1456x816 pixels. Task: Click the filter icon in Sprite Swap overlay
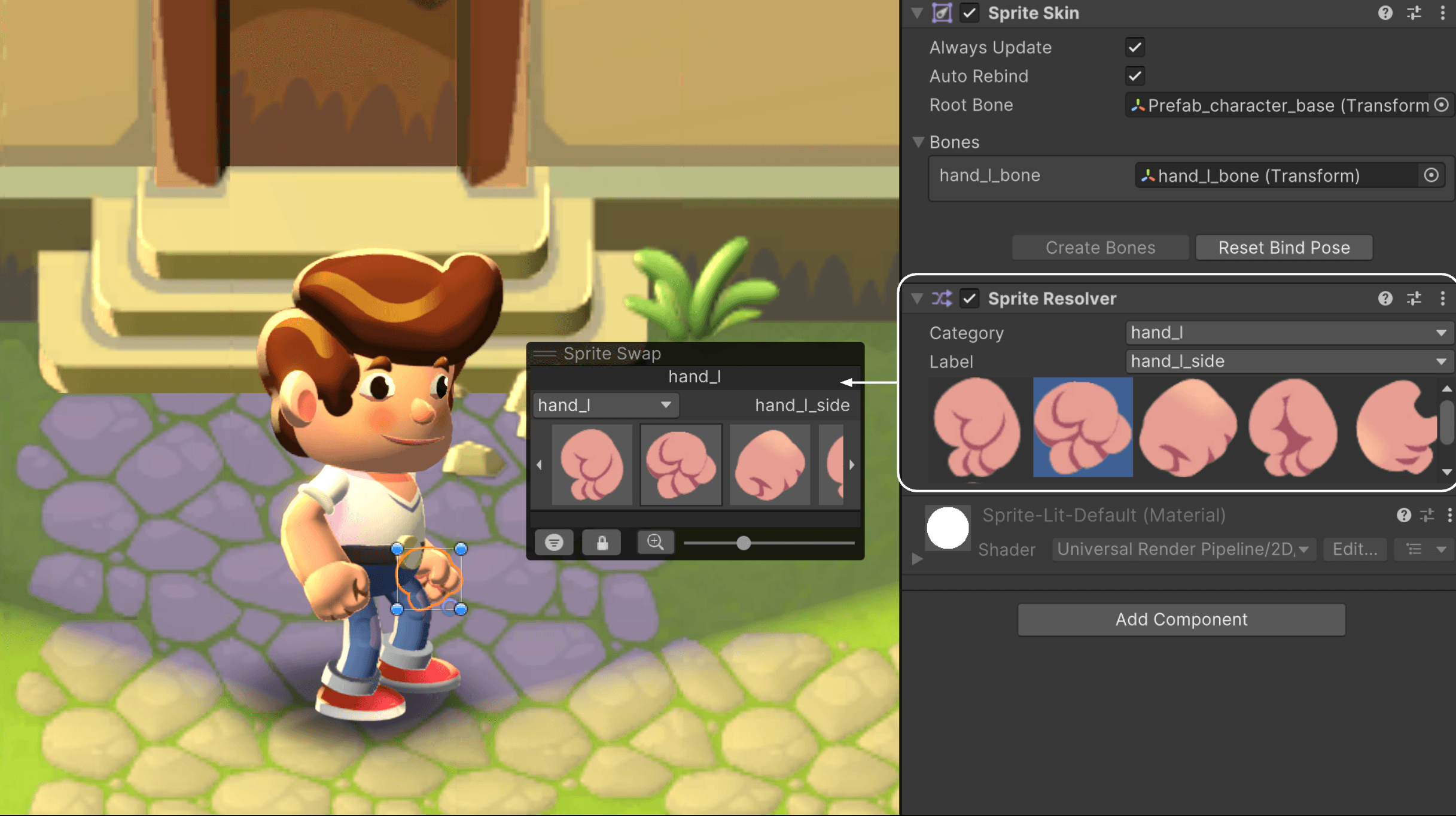coord(553,542)
